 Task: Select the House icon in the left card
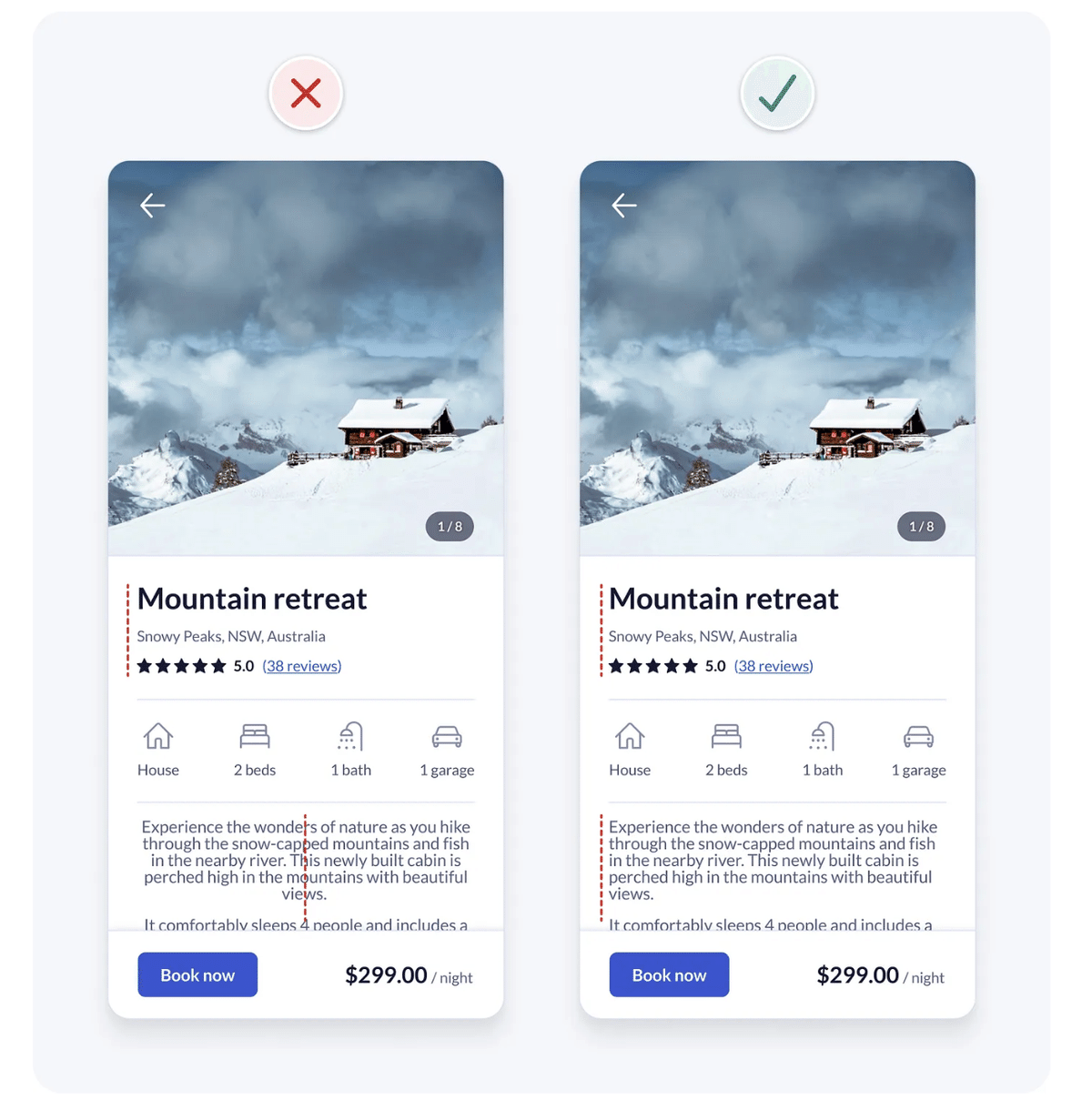click(158, 736)
